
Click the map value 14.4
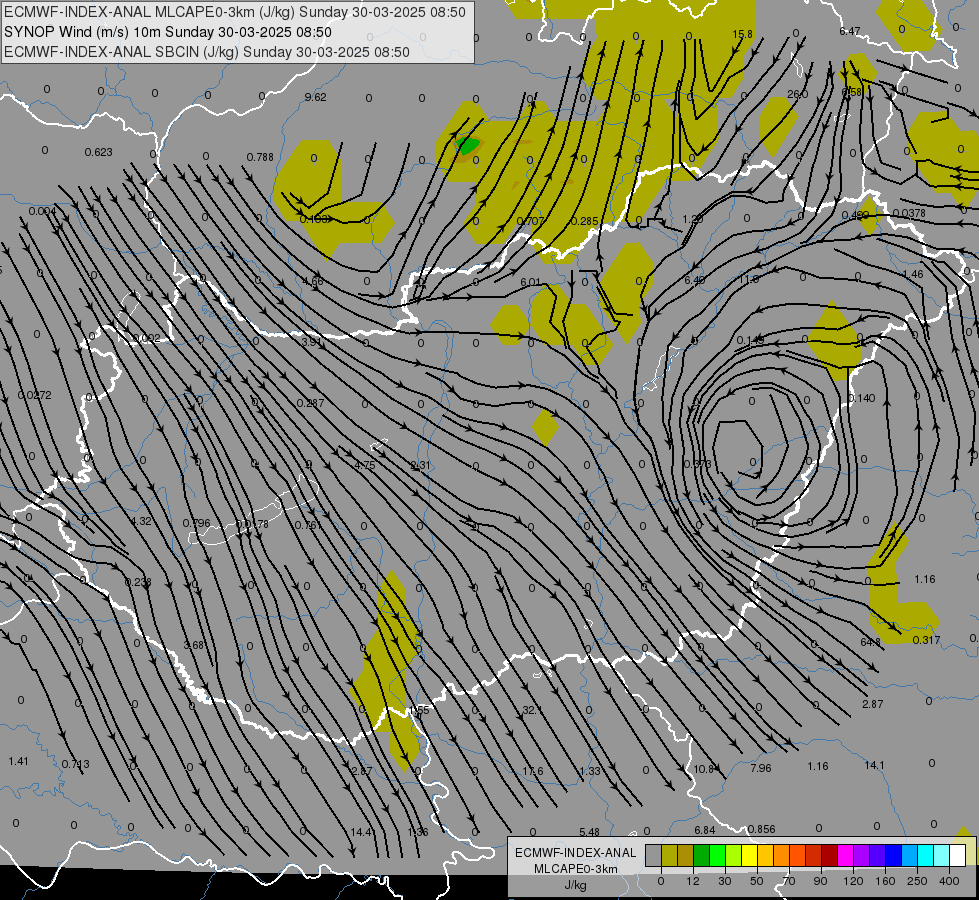[x=362, y=832]
